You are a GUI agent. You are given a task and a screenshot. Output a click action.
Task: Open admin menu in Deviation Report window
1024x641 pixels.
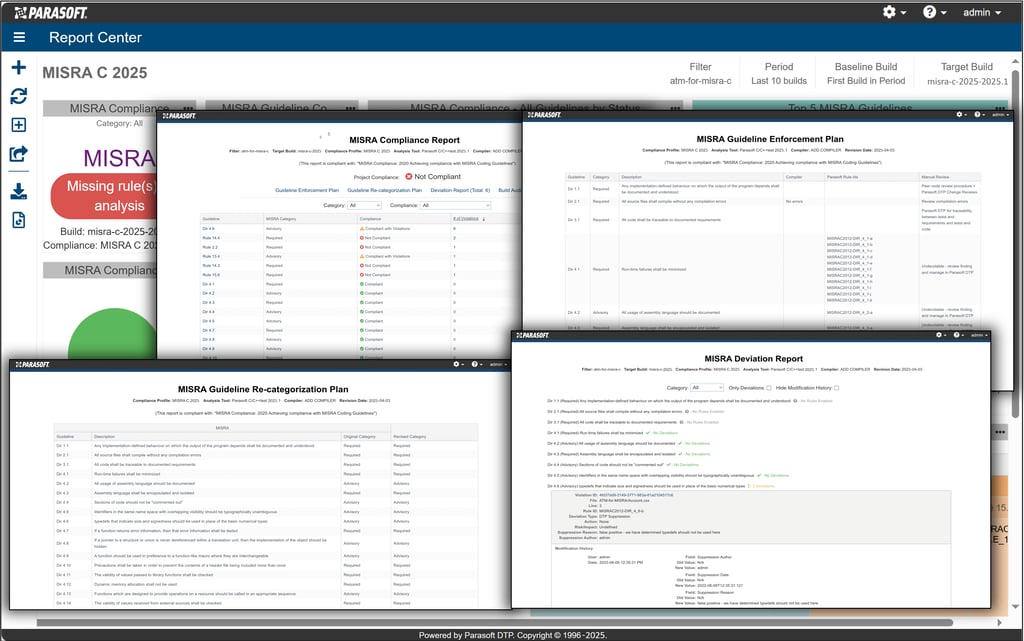pyautogui.click(x=979, y=335)
